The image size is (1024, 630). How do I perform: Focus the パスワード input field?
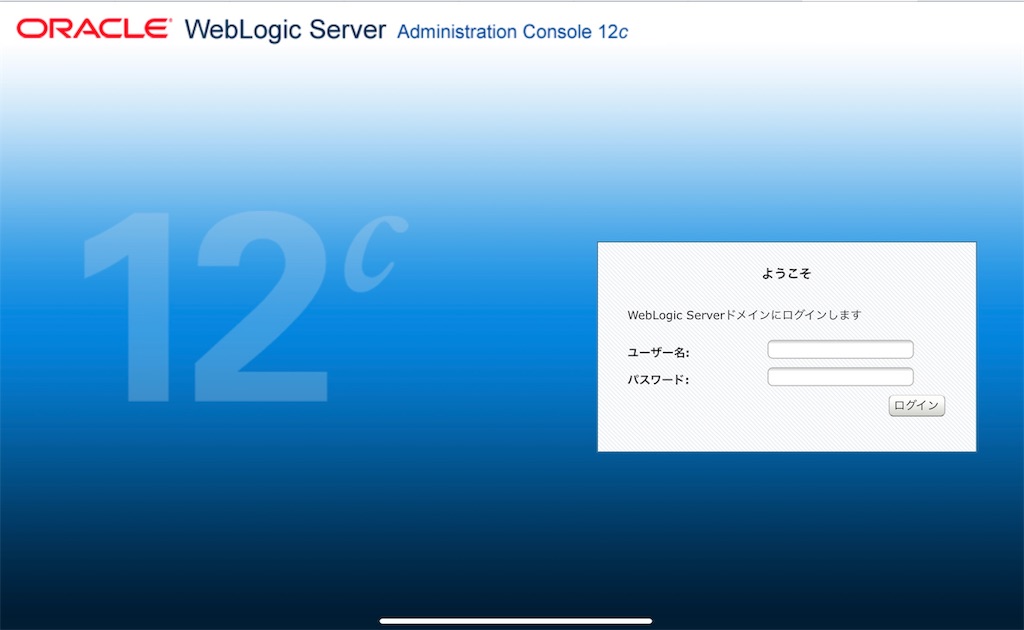(840, 377)
